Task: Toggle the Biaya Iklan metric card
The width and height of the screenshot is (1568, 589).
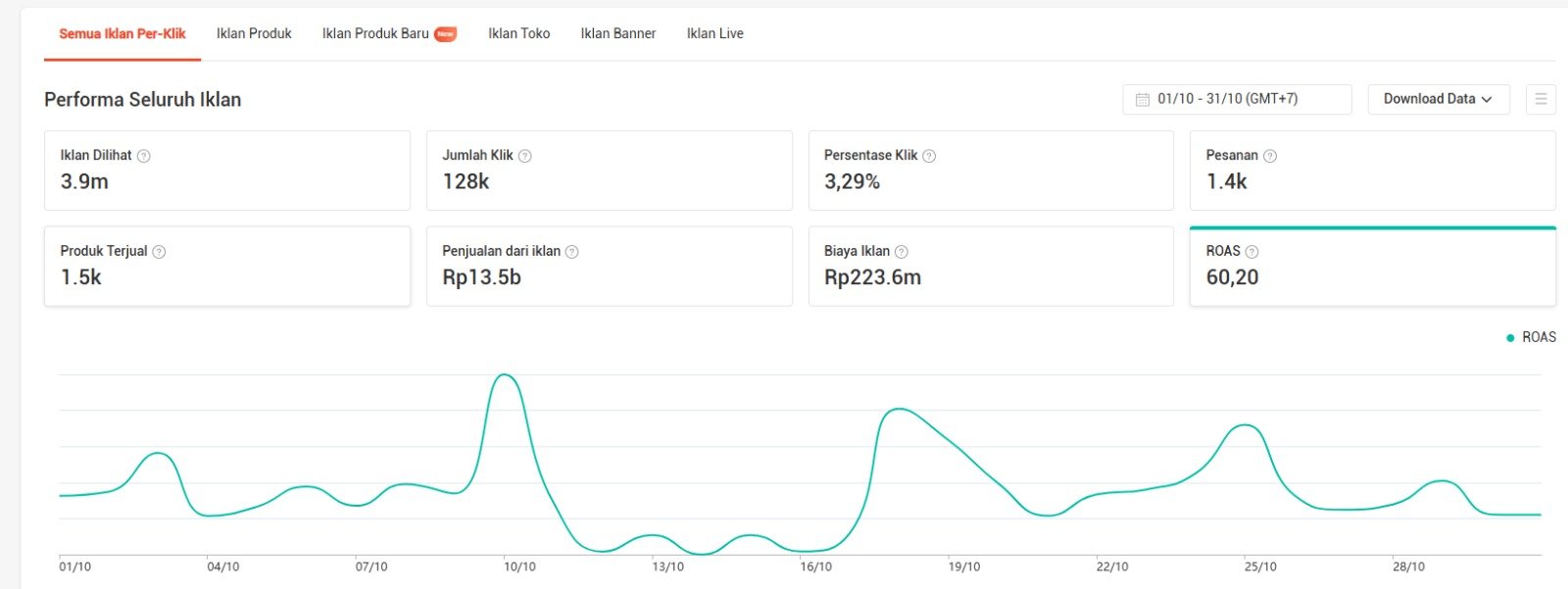Action: tap(990, 267)
